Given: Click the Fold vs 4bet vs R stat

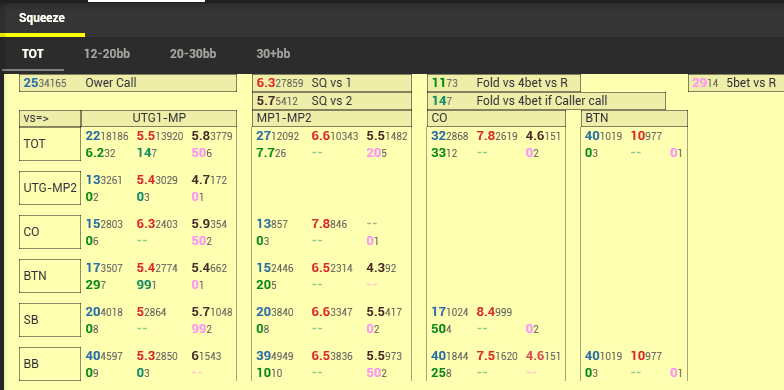Looking at the screenshot, I should click(x=504, y=83).
